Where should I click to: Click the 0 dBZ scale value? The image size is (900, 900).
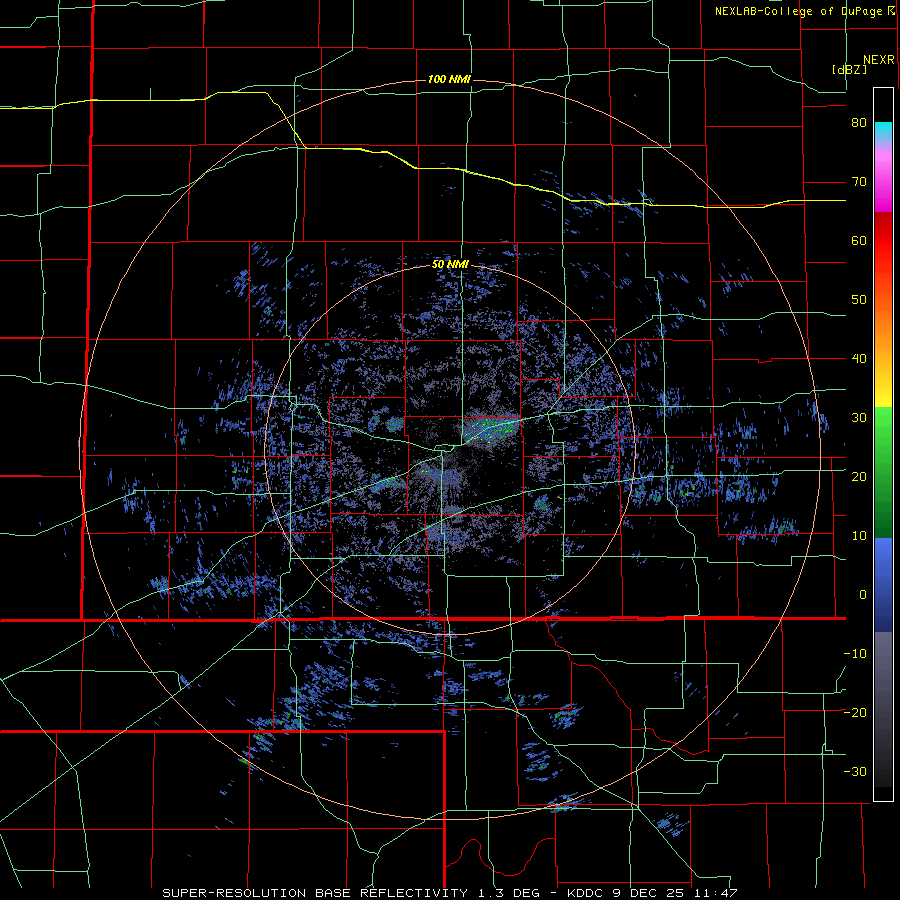[x=863, y=595]
